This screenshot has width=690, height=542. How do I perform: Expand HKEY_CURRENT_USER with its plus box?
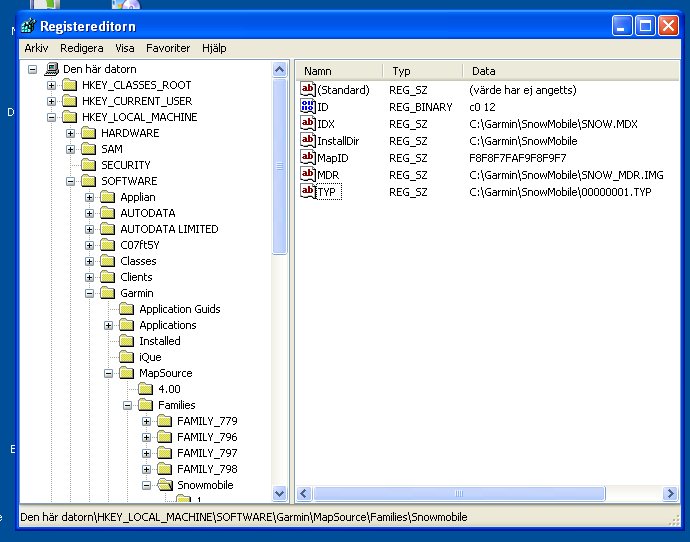51,101
